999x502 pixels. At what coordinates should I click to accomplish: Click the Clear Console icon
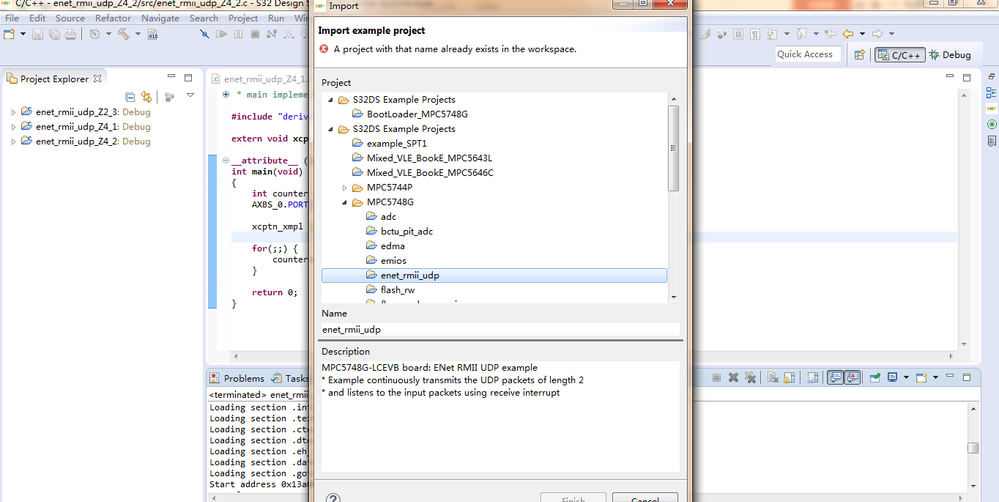(772, 378)
